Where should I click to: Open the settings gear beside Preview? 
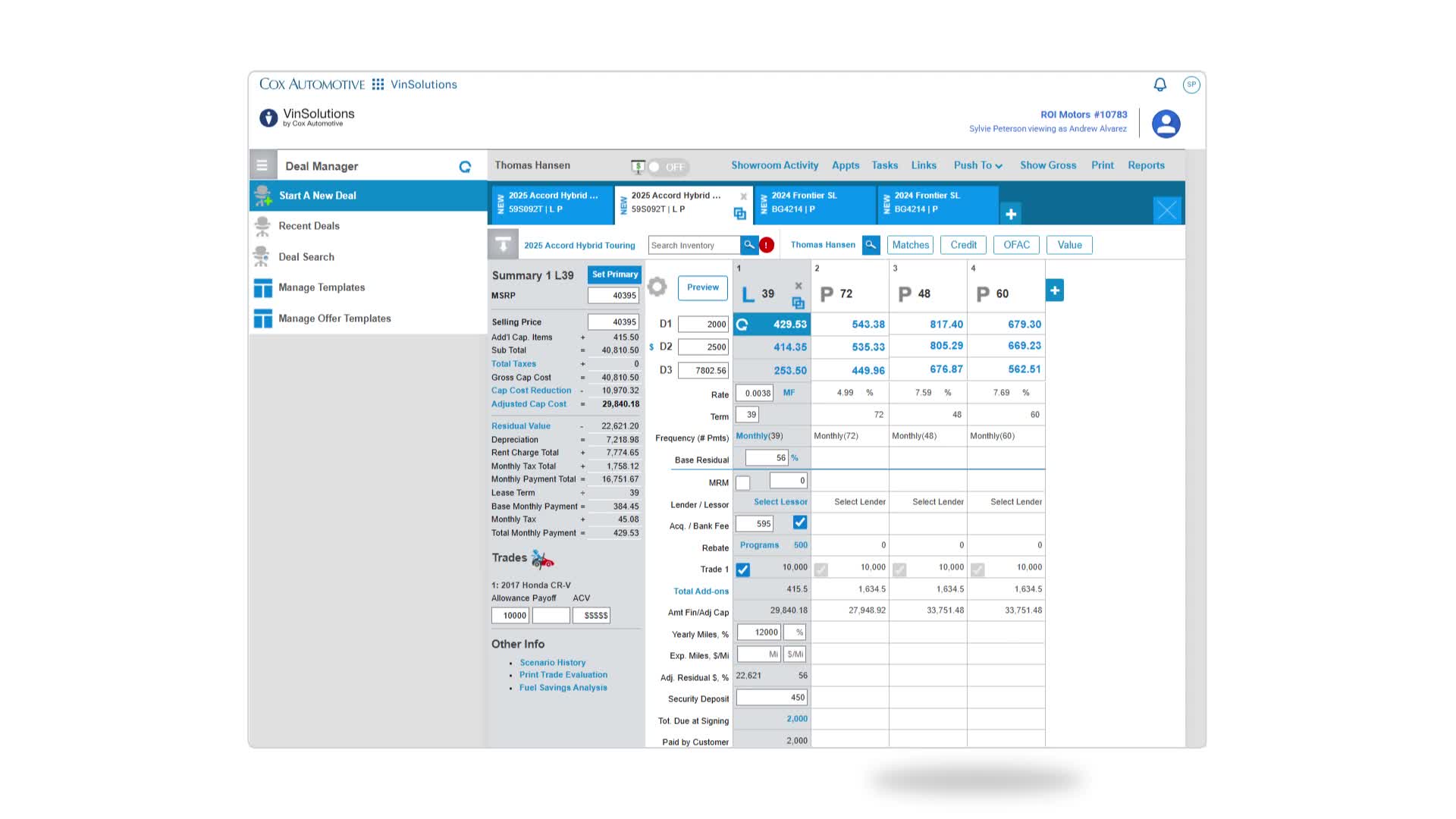657,287
